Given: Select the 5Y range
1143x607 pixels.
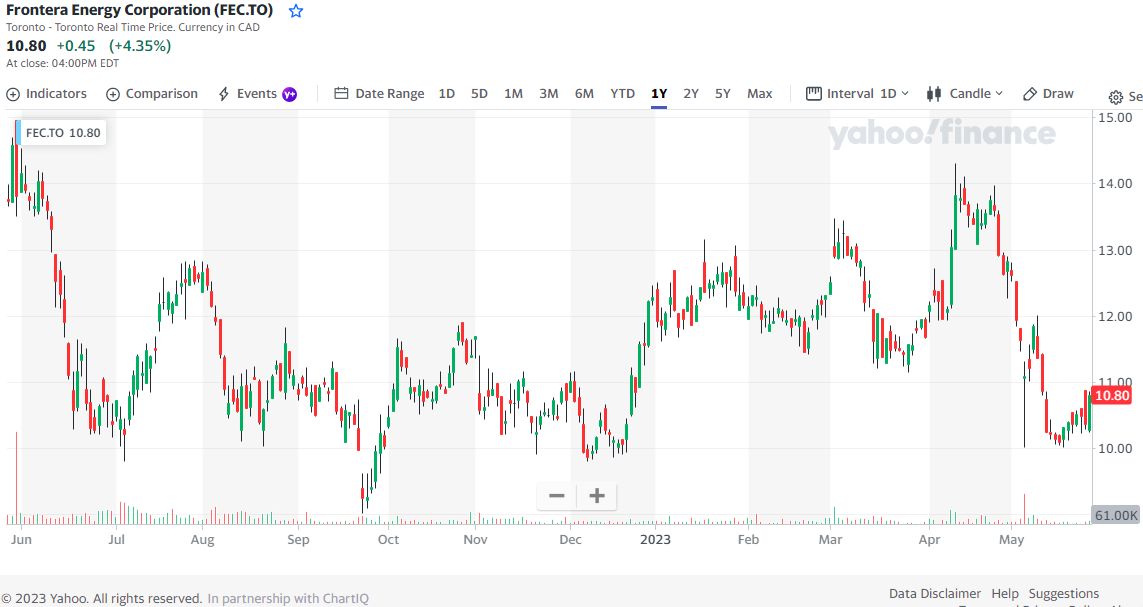Looking at the screenshot, I should pos(722,94).
